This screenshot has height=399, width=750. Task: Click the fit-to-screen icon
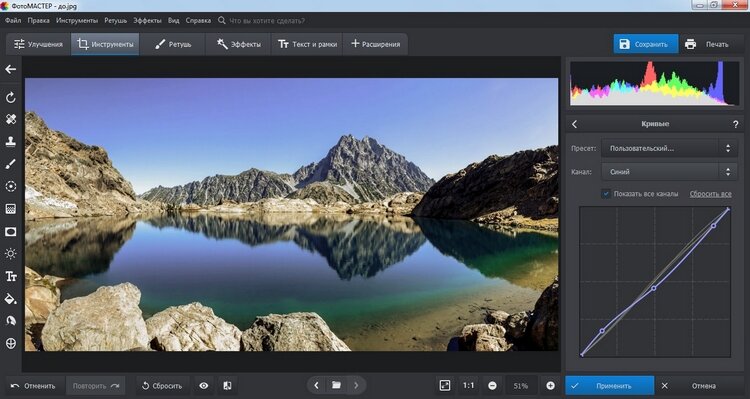coord(445,386)
